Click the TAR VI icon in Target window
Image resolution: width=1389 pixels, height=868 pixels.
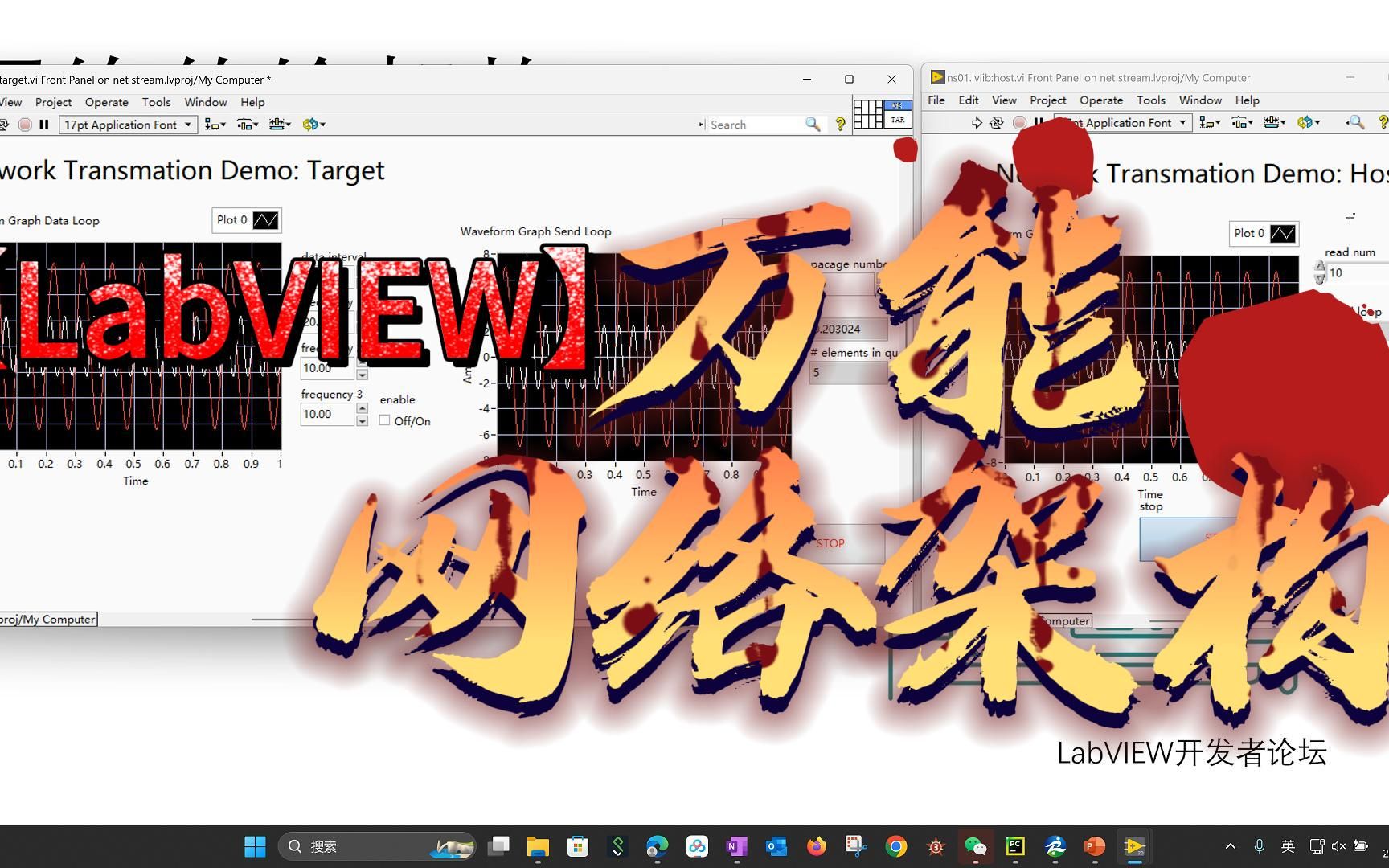[898, 114]
